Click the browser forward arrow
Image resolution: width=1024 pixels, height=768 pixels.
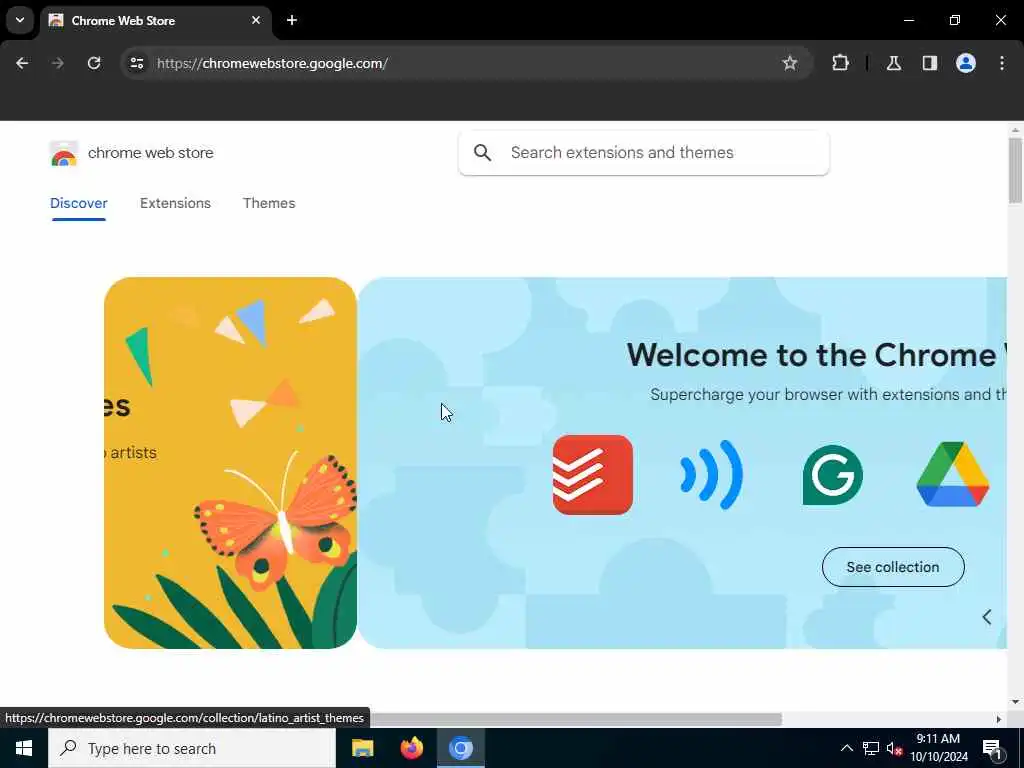(57, 63)
